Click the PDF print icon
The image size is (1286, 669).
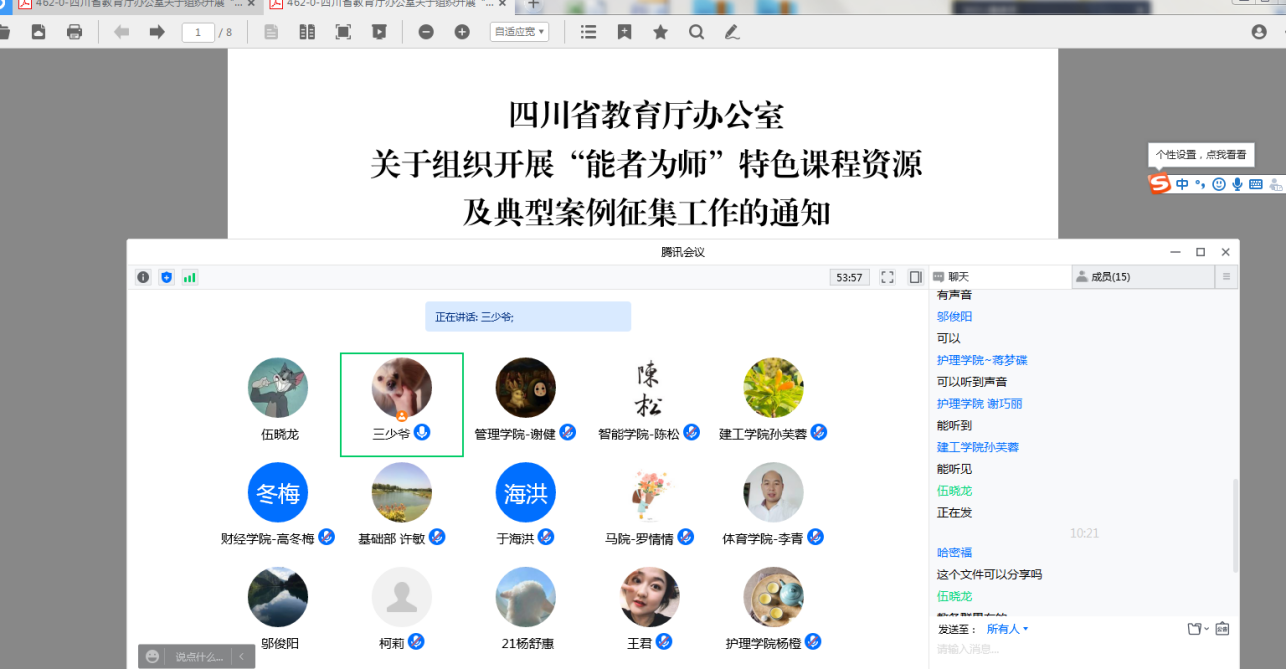[x=74, y=32]
